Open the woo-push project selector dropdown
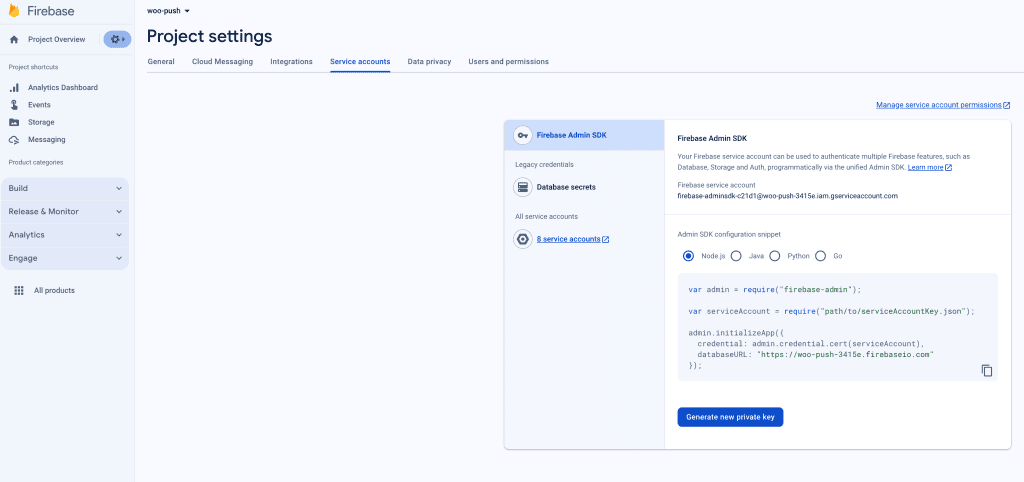The image size is (1024, 482). point(168,11)
